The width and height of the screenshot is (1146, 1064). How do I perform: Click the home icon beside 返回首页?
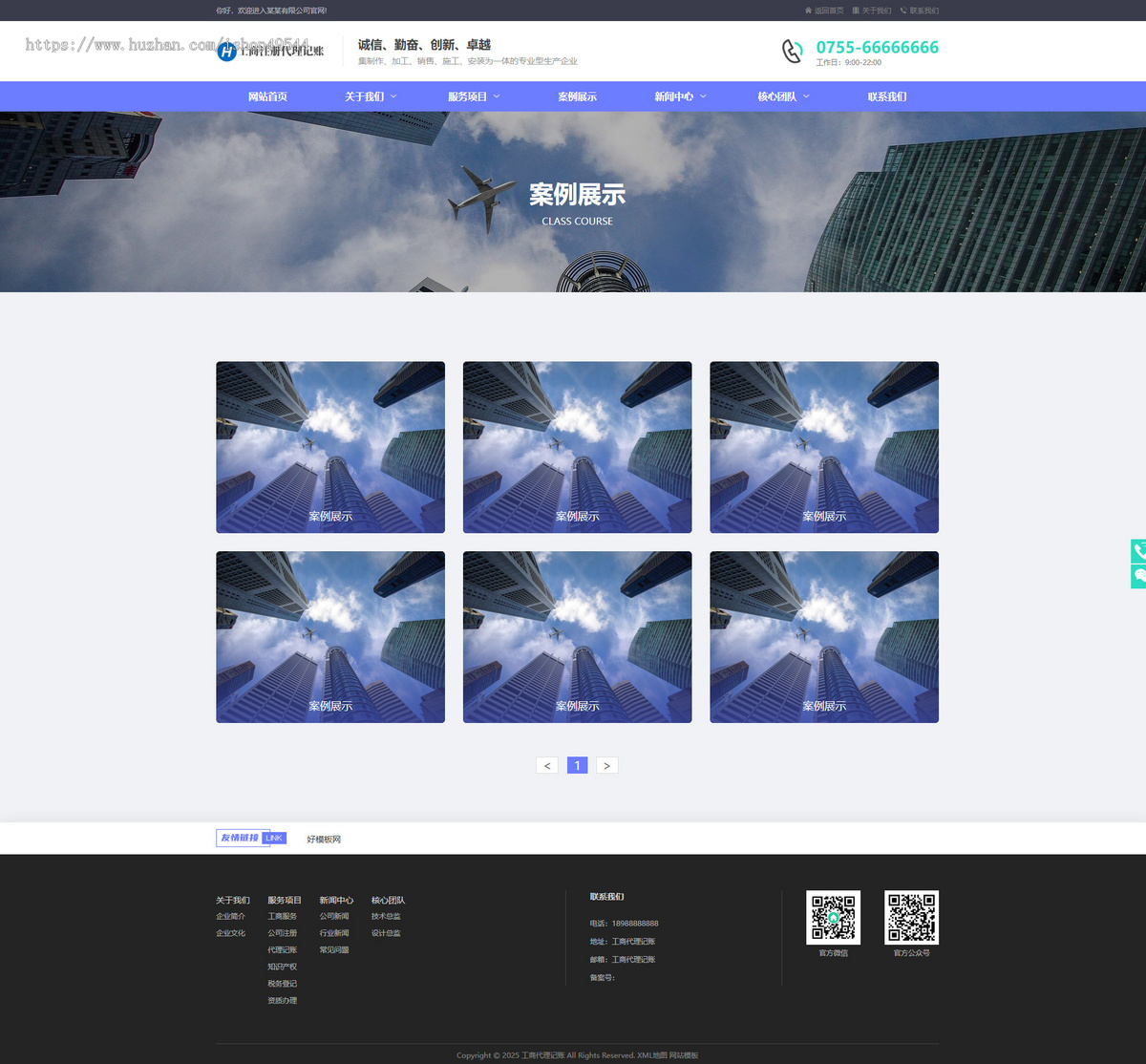coord(808,11)
